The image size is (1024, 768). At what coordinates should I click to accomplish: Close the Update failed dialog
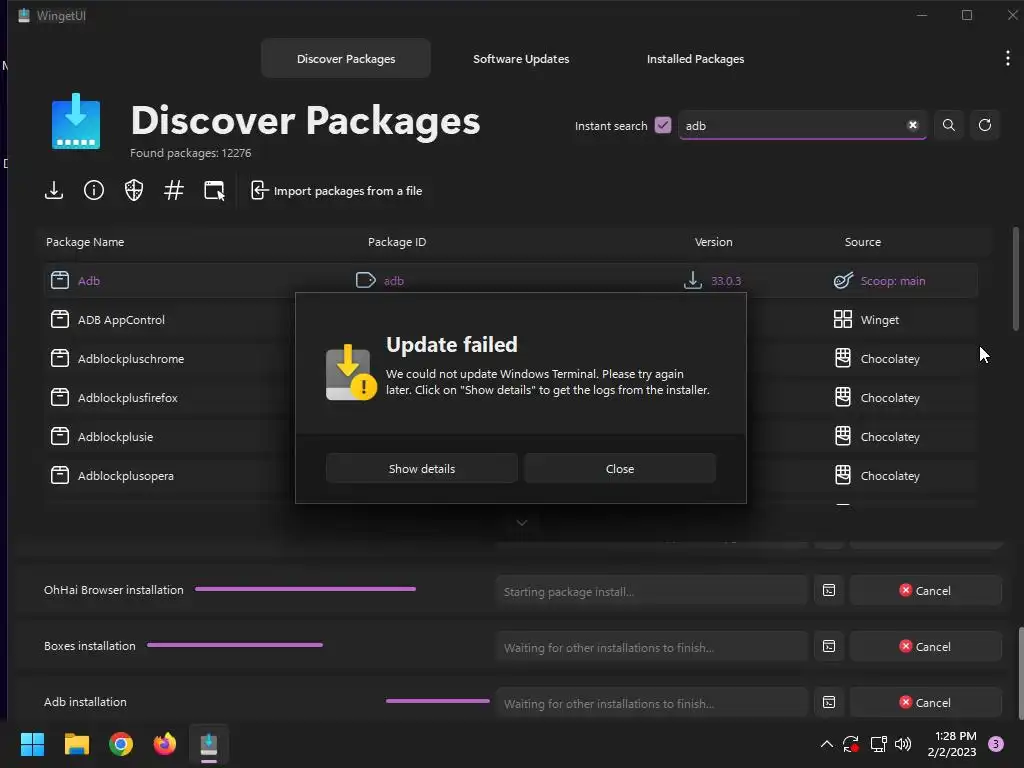[620, 469]
